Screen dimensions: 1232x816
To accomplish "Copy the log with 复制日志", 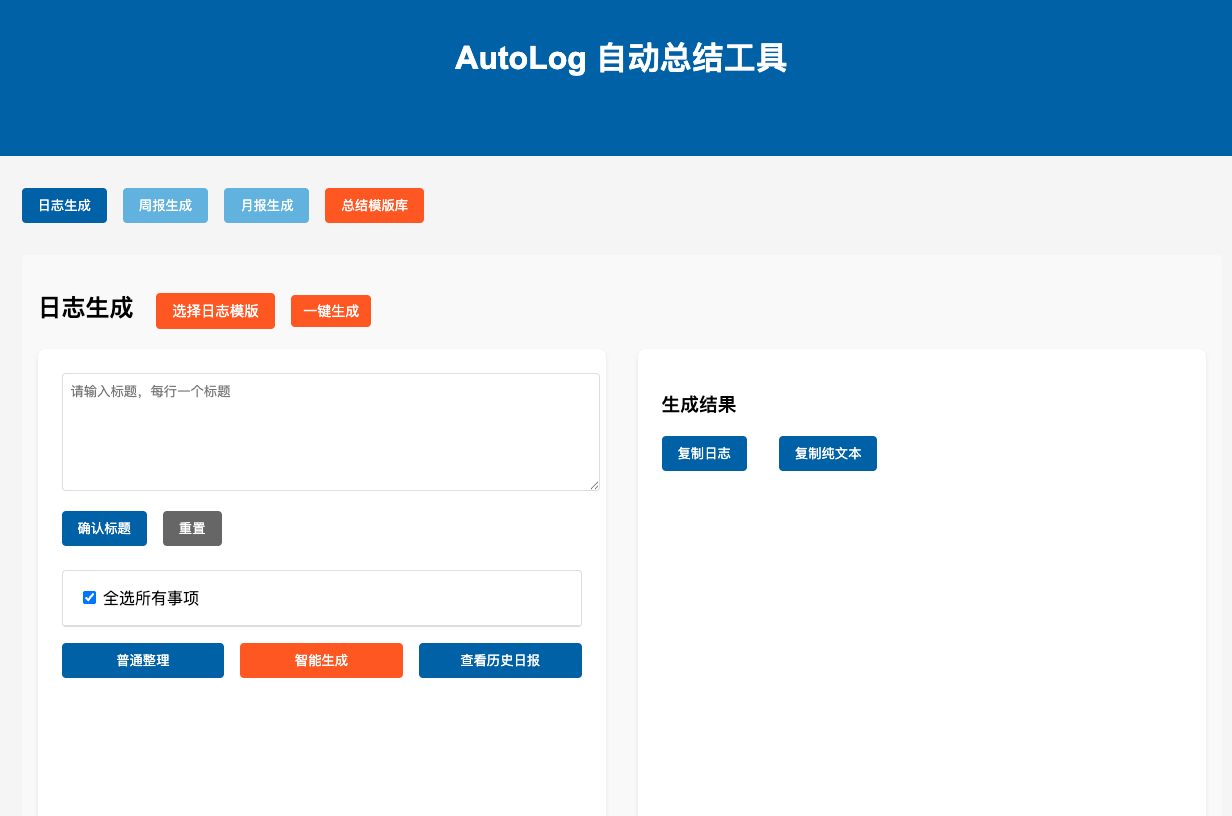I will (x=704, y=454).
